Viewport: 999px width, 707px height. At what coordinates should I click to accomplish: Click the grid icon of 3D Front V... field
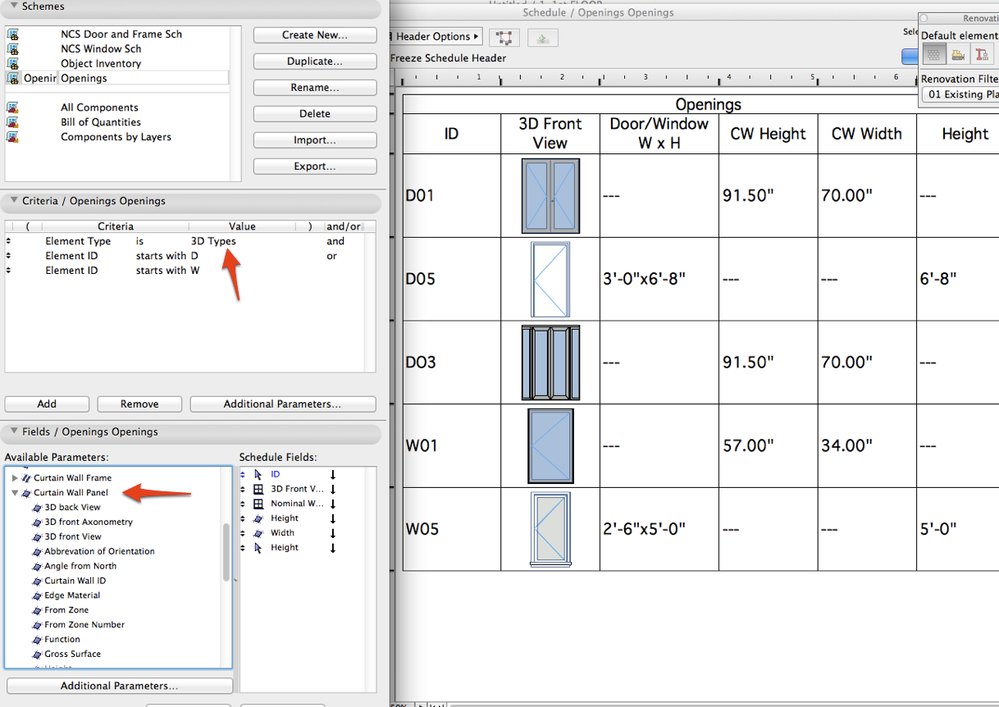tap(258, 489)
